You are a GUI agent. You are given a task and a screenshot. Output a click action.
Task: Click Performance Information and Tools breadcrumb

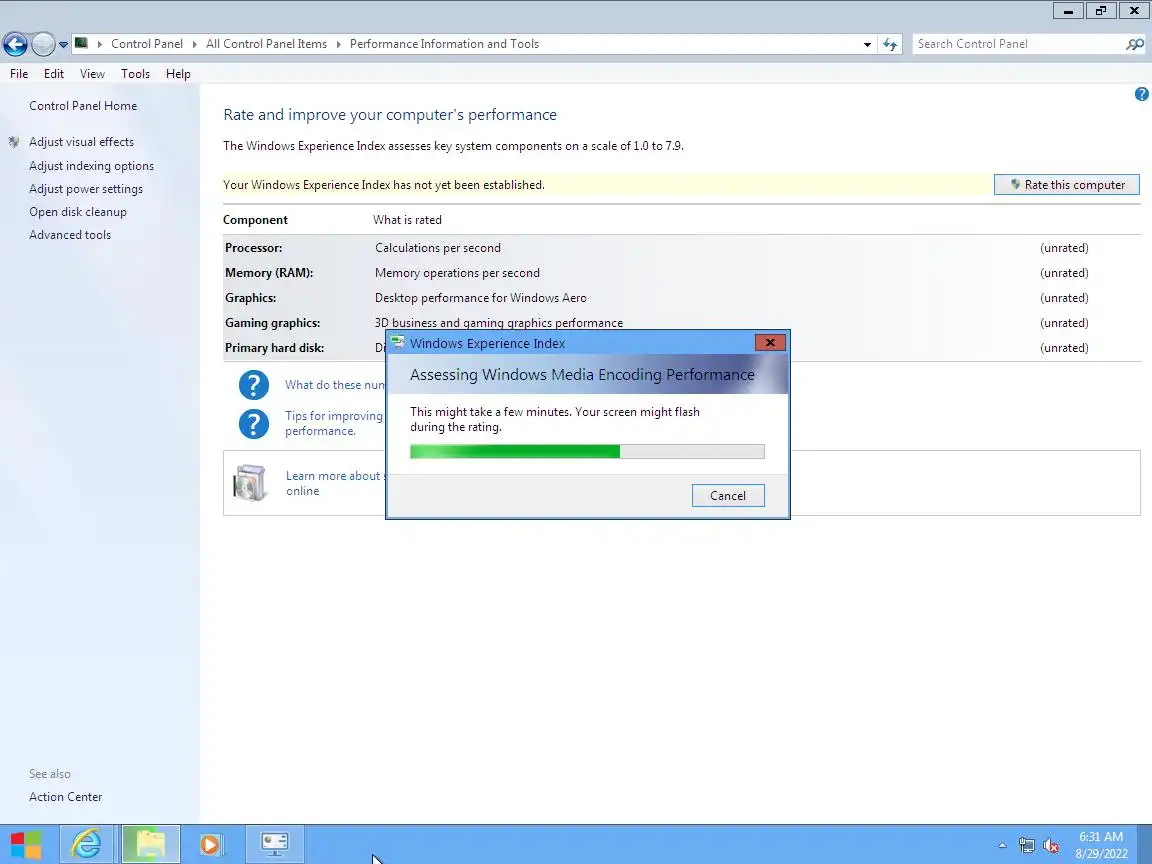(x=444, y=44)
